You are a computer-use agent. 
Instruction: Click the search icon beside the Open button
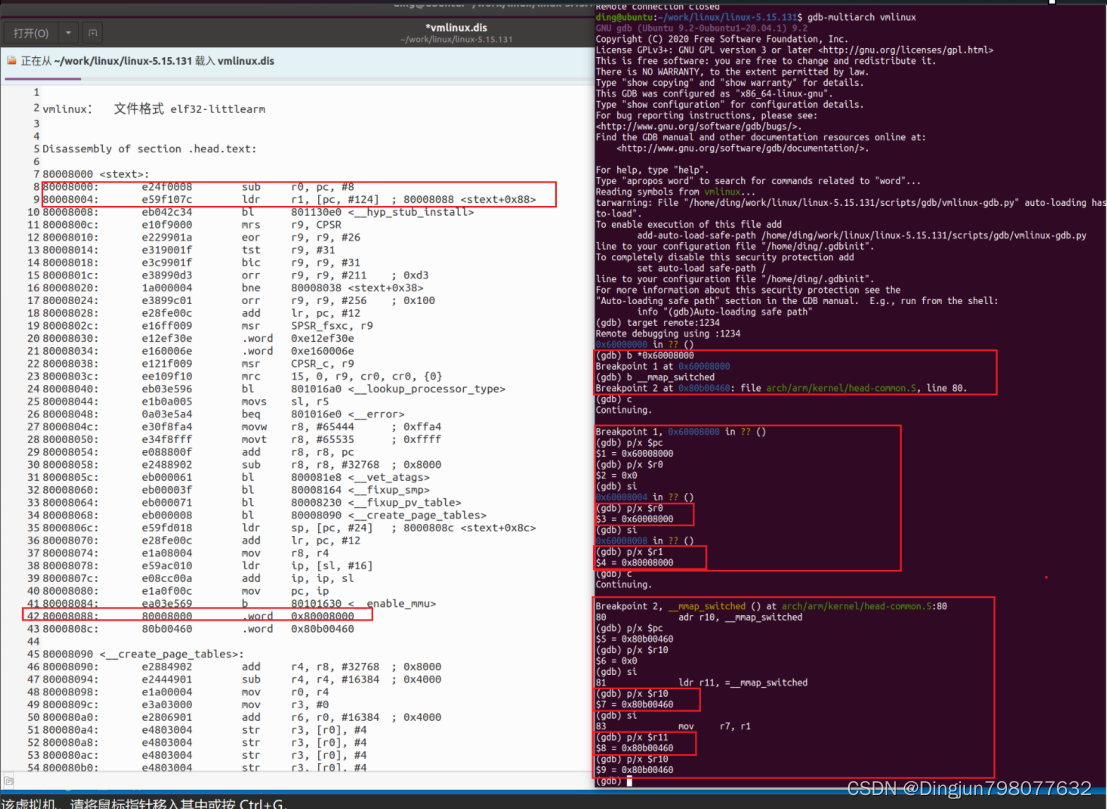point(92,32)
